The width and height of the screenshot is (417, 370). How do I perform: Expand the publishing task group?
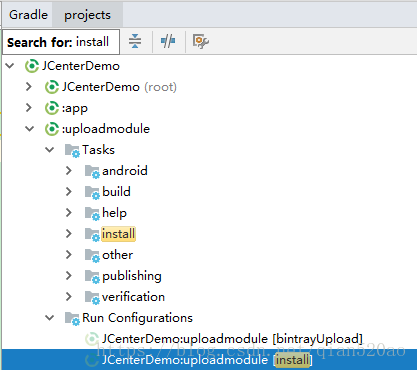[69, 276]
